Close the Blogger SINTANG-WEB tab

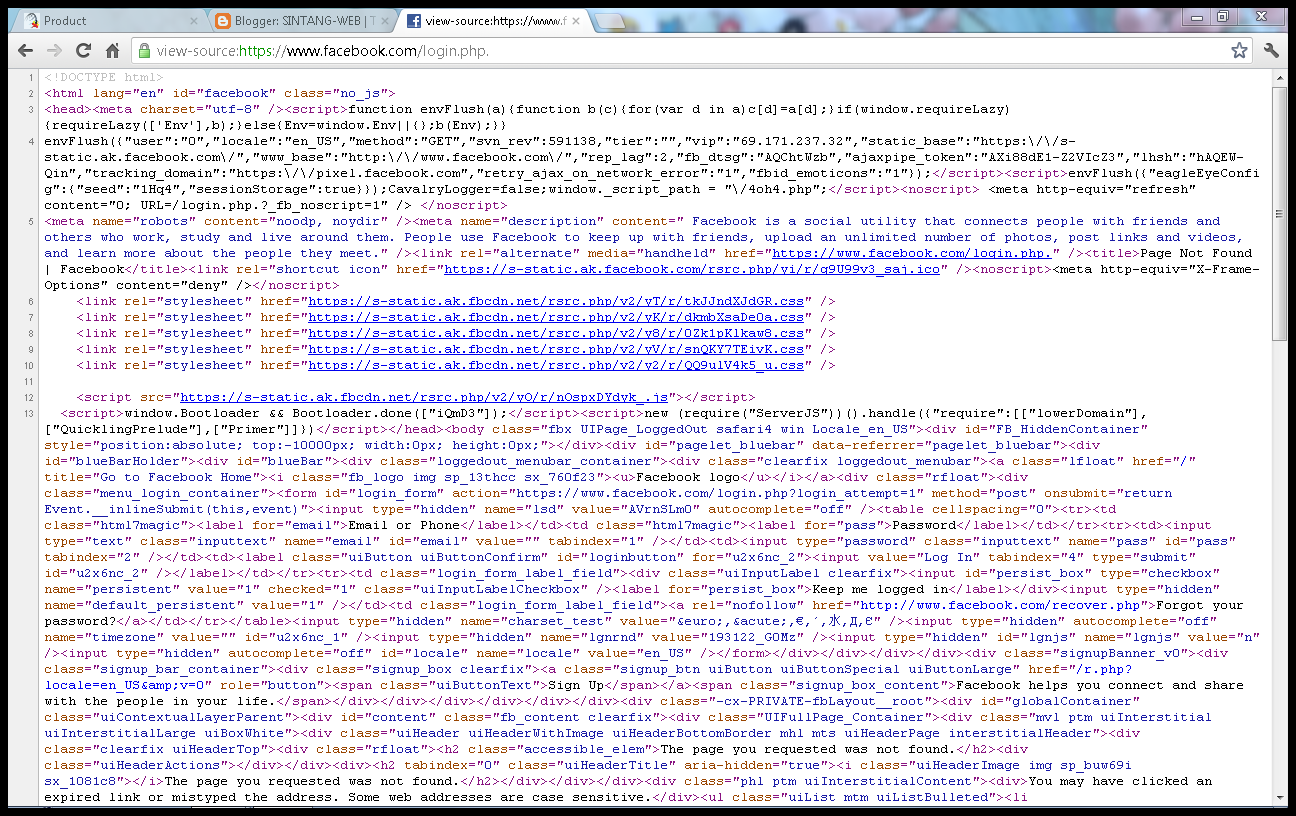tap(384, 21)
